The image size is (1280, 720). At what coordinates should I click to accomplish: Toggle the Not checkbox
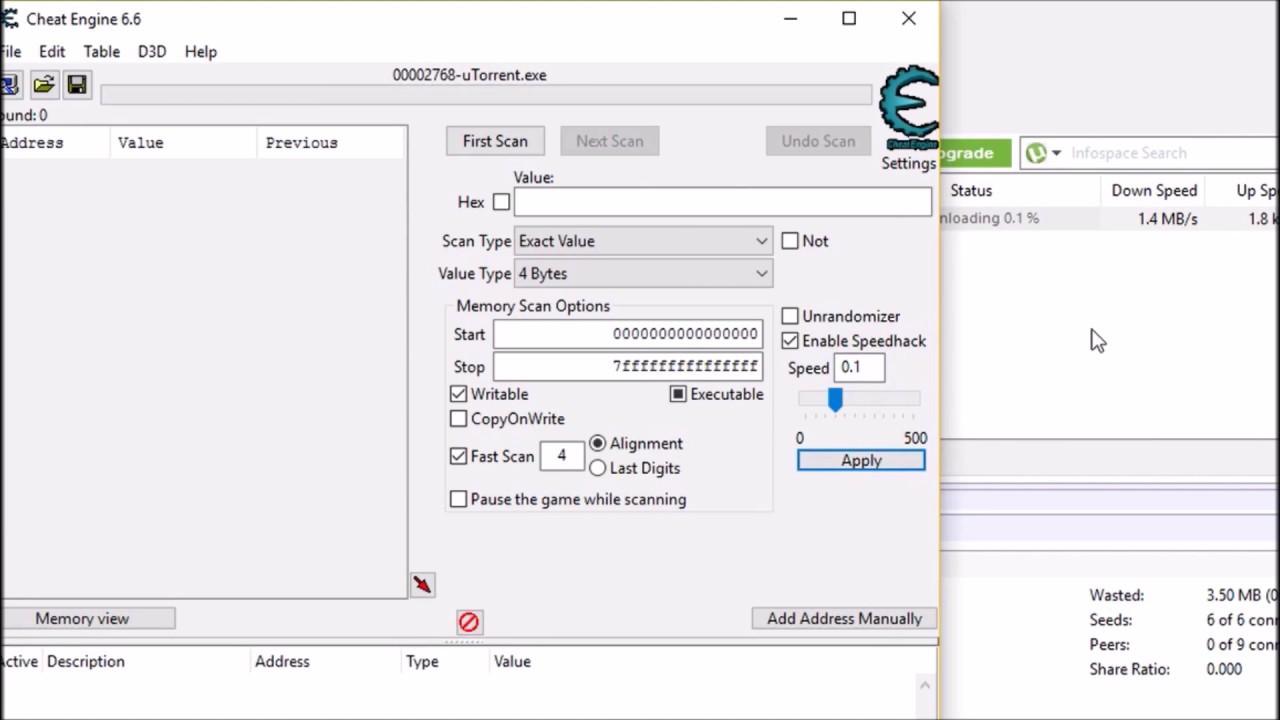(790, 241)
